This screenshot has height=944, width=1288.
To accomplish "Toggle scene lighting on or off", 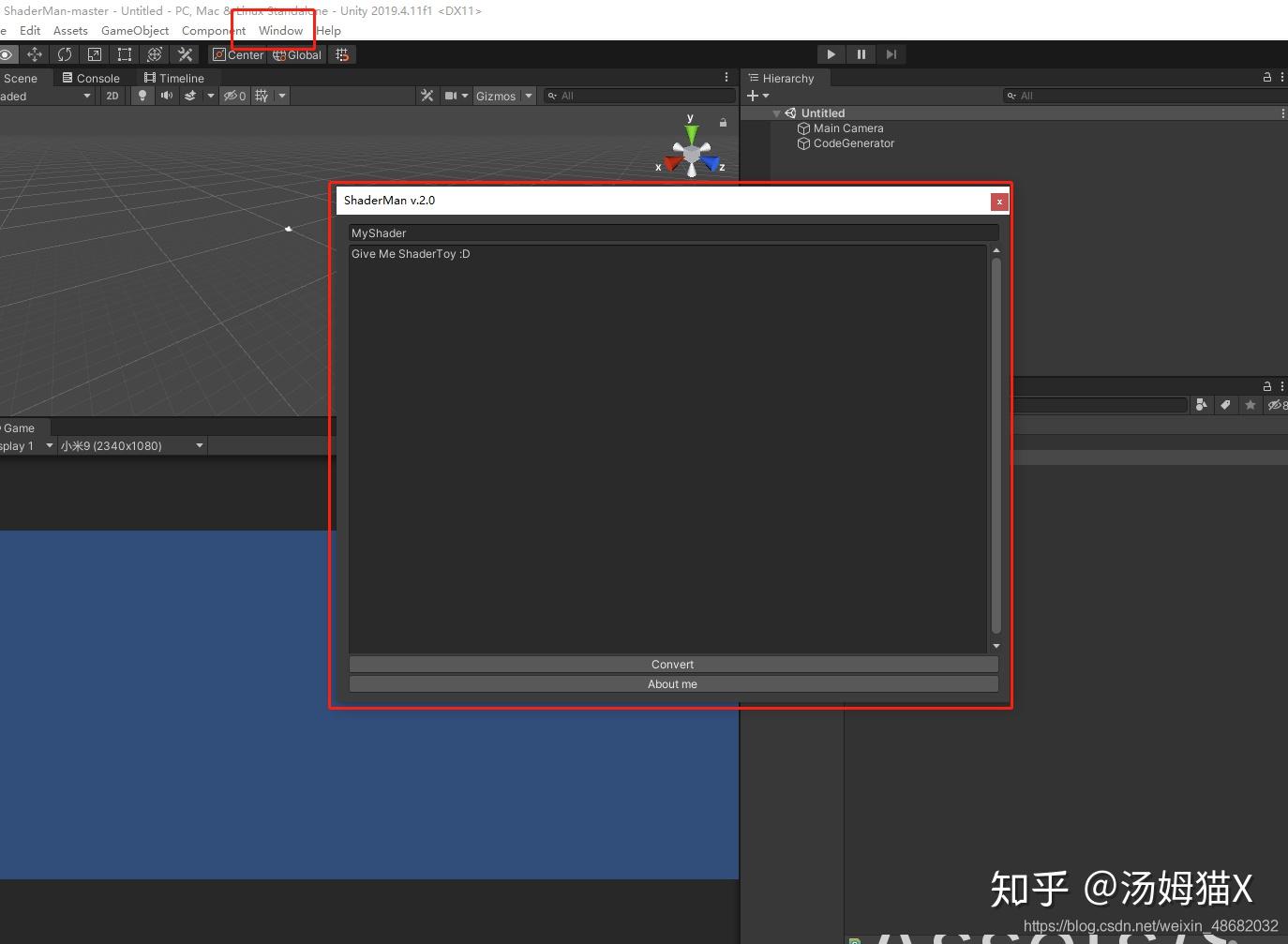I will (x=142, y=96).
